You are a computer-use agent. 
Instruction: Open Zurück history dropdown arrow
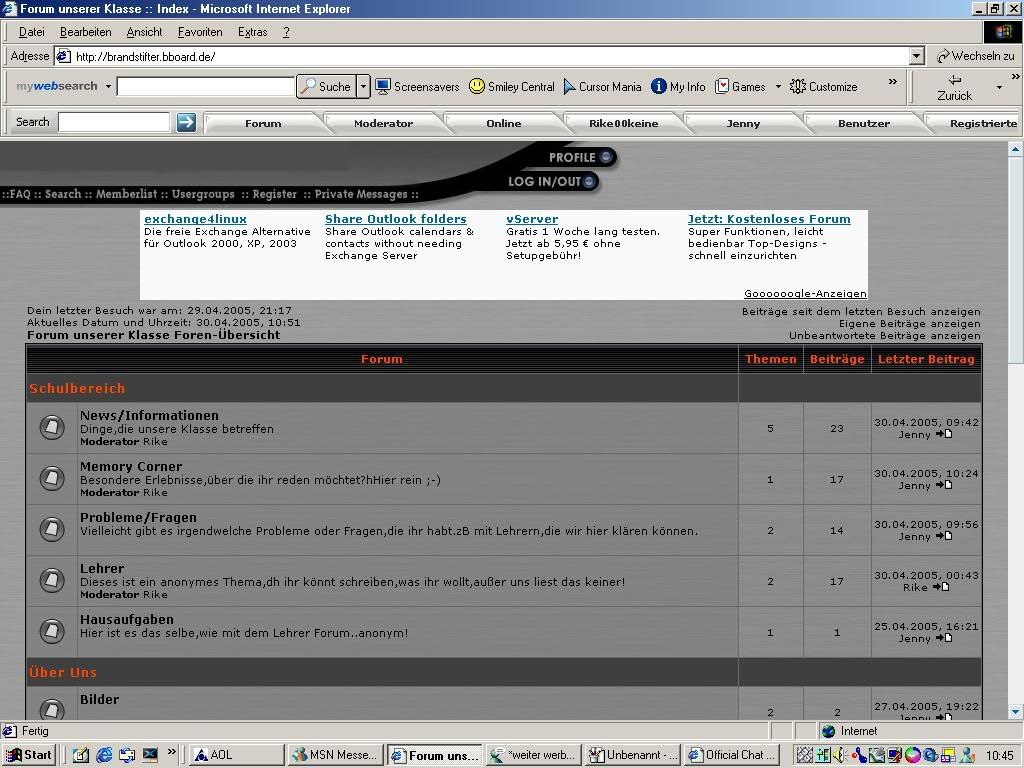(999, 87)
